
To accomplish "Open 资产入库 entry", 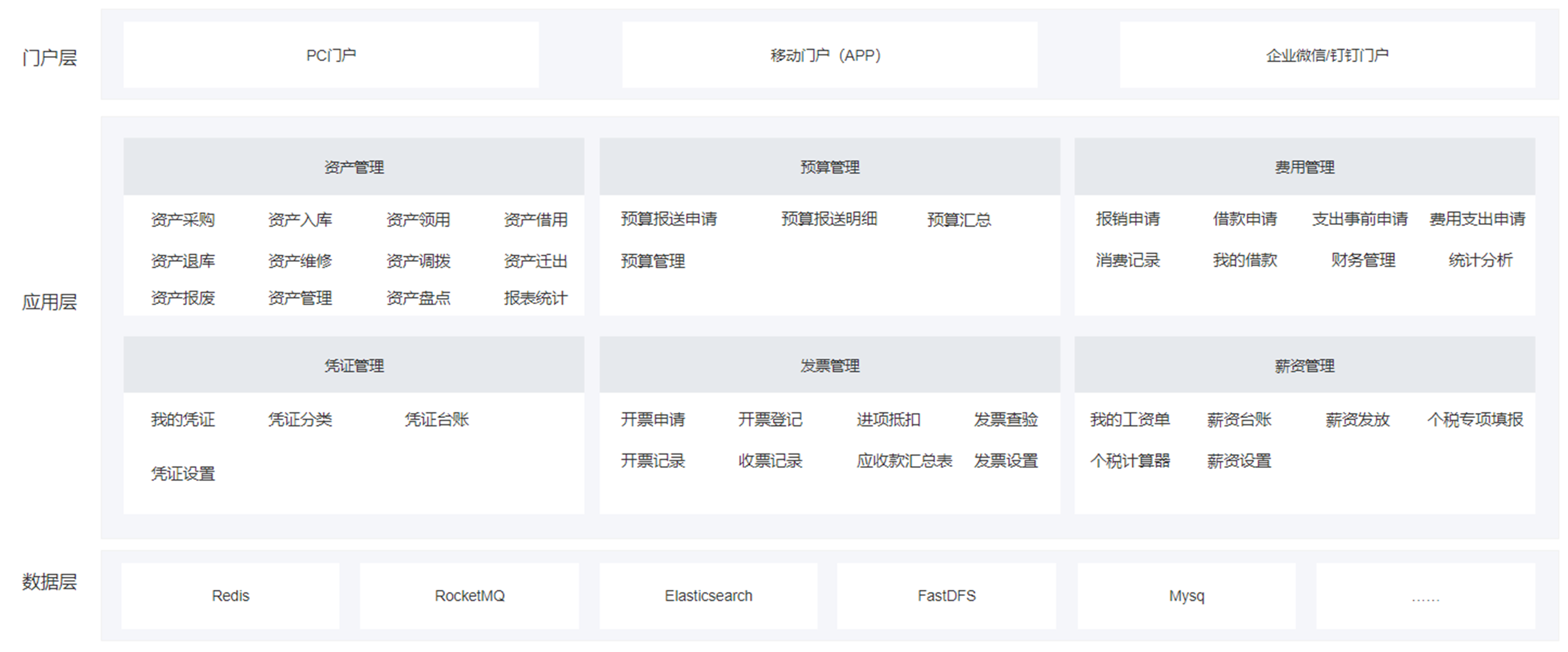I will click(300, 220).
